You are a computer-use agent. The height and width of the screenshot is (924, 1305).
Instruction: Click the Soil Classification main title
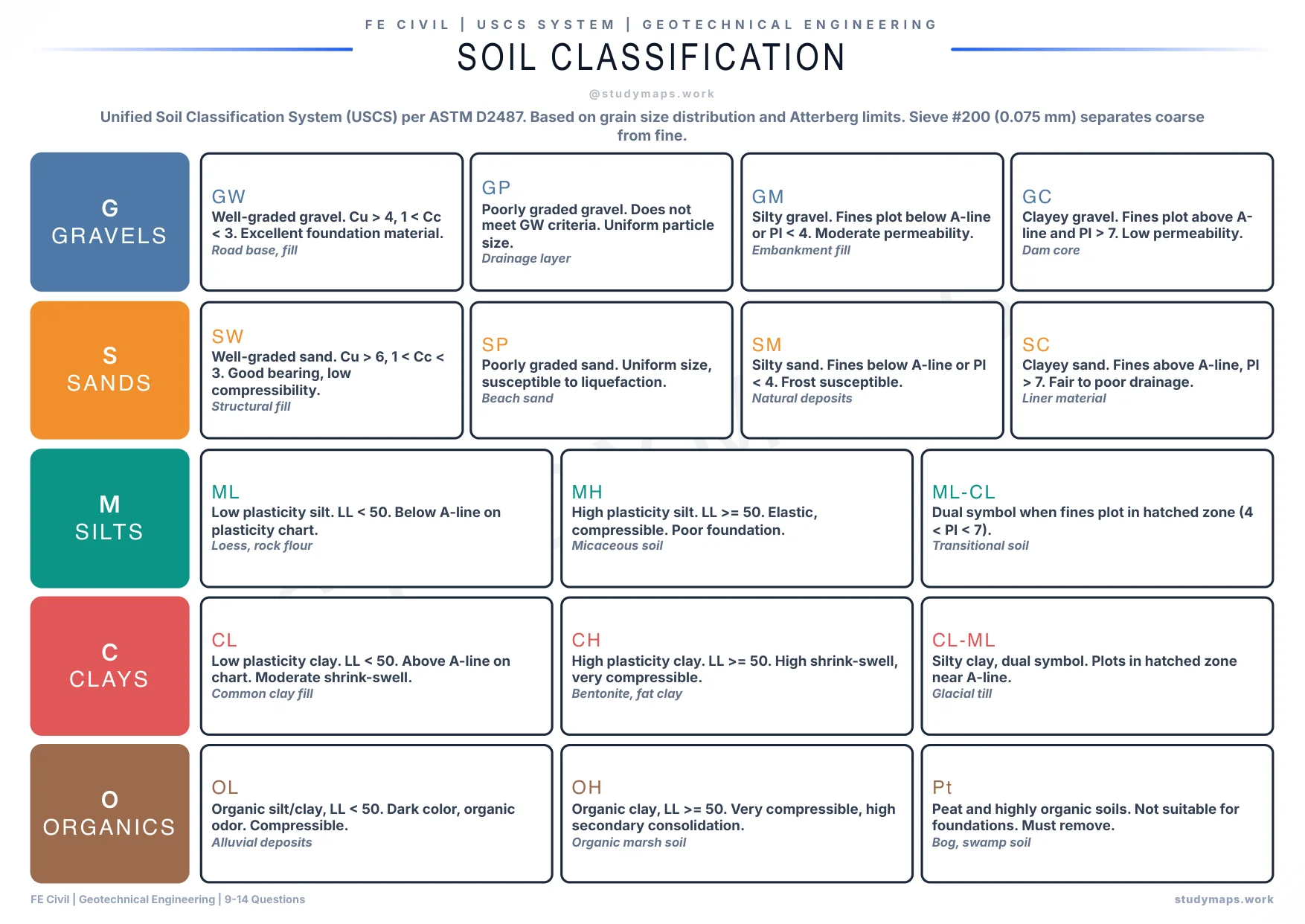pyautogui.click(x=652, y=57)
